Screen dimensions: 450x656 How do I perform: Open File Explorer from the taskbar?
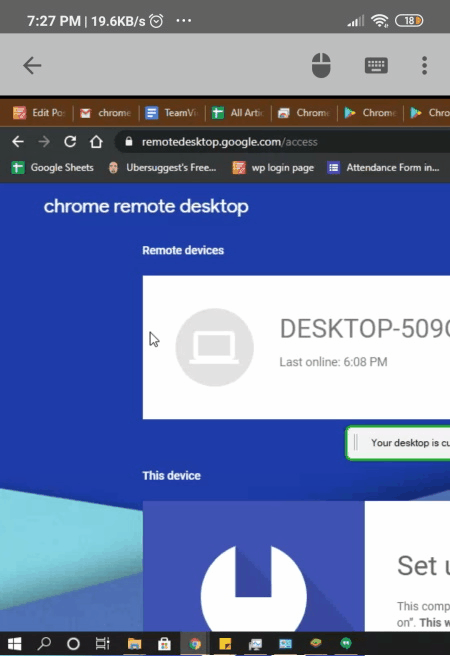134,643
